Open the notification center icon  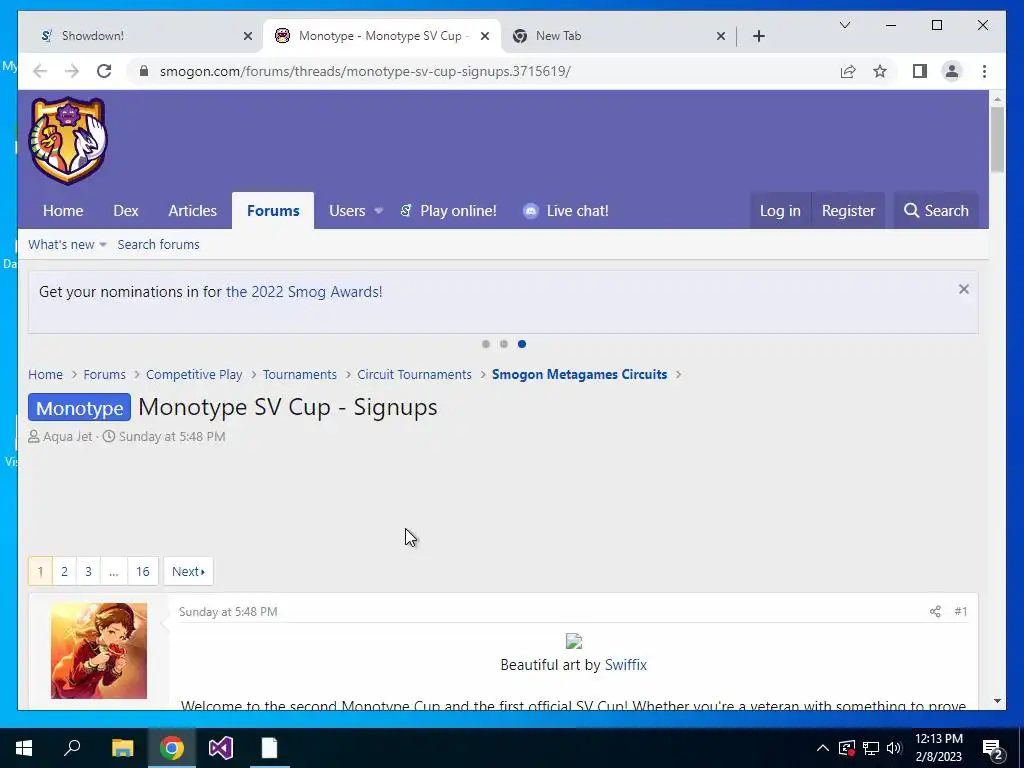tap(992, 749)
